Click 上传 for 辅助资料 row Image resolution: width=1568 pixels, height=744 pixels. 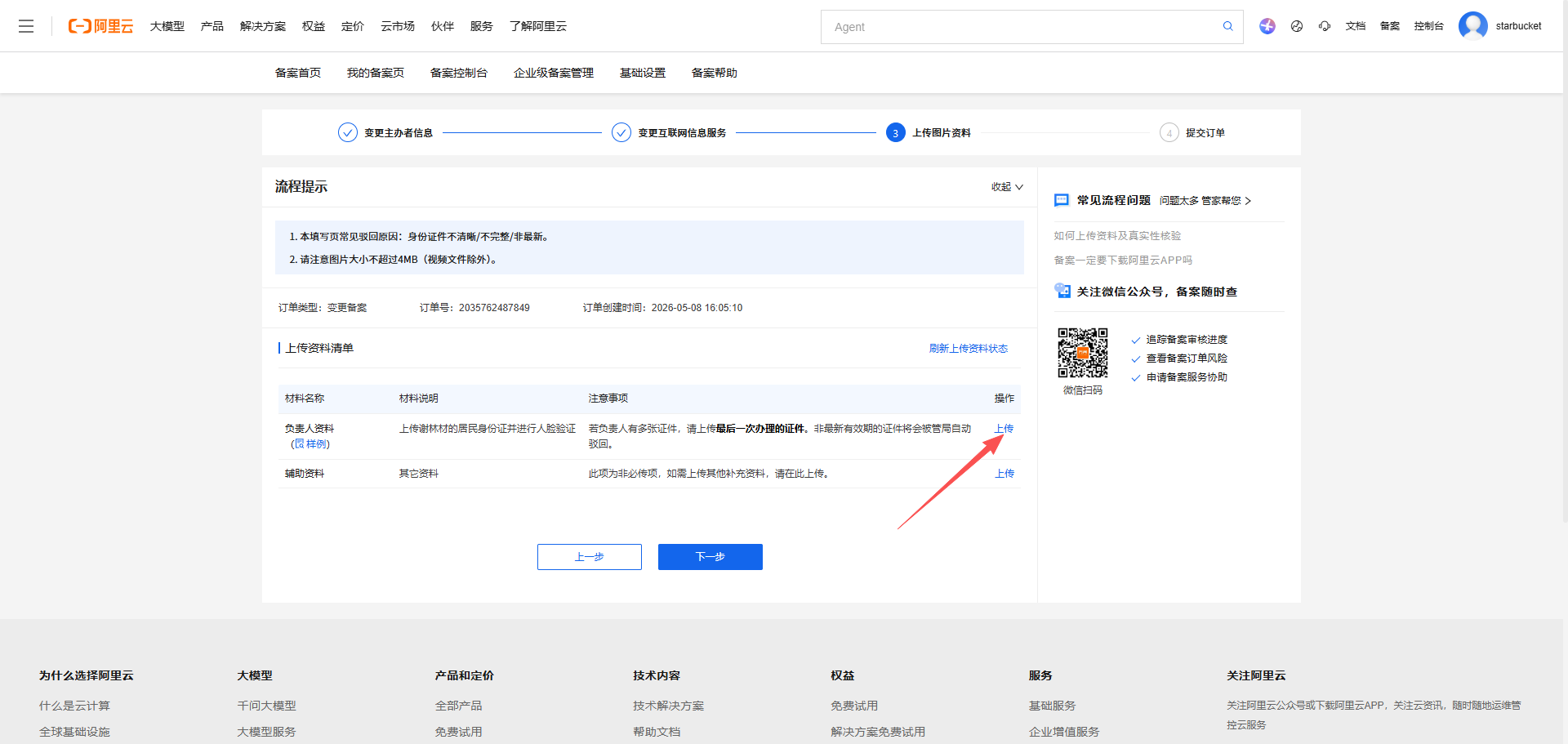[x=1004, y=474]
